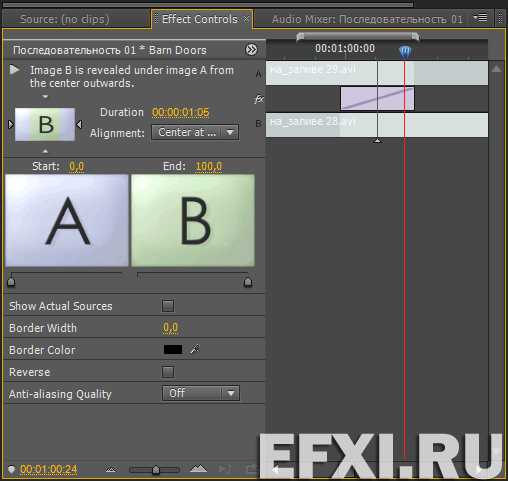
Task: Open the panel flyout menu icon
Action: pyautogui.click(x=480, y=17)
